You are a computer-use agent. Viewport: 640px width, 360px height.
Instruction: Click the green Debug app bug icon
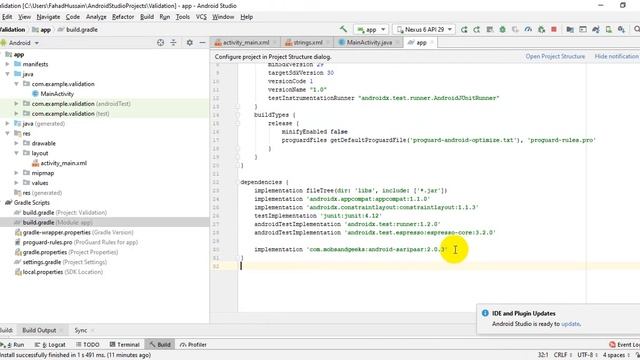502,29
